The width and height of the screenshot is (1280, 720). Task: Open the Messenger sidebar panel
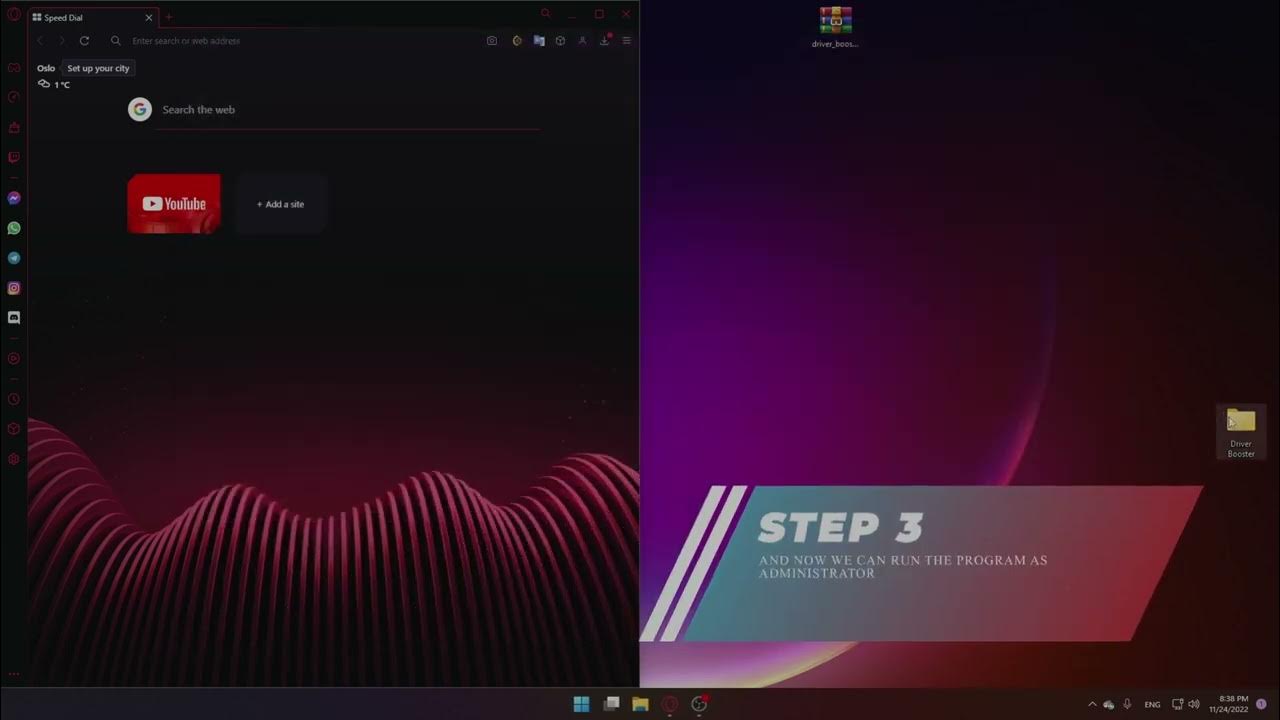(x=14, y=198)
